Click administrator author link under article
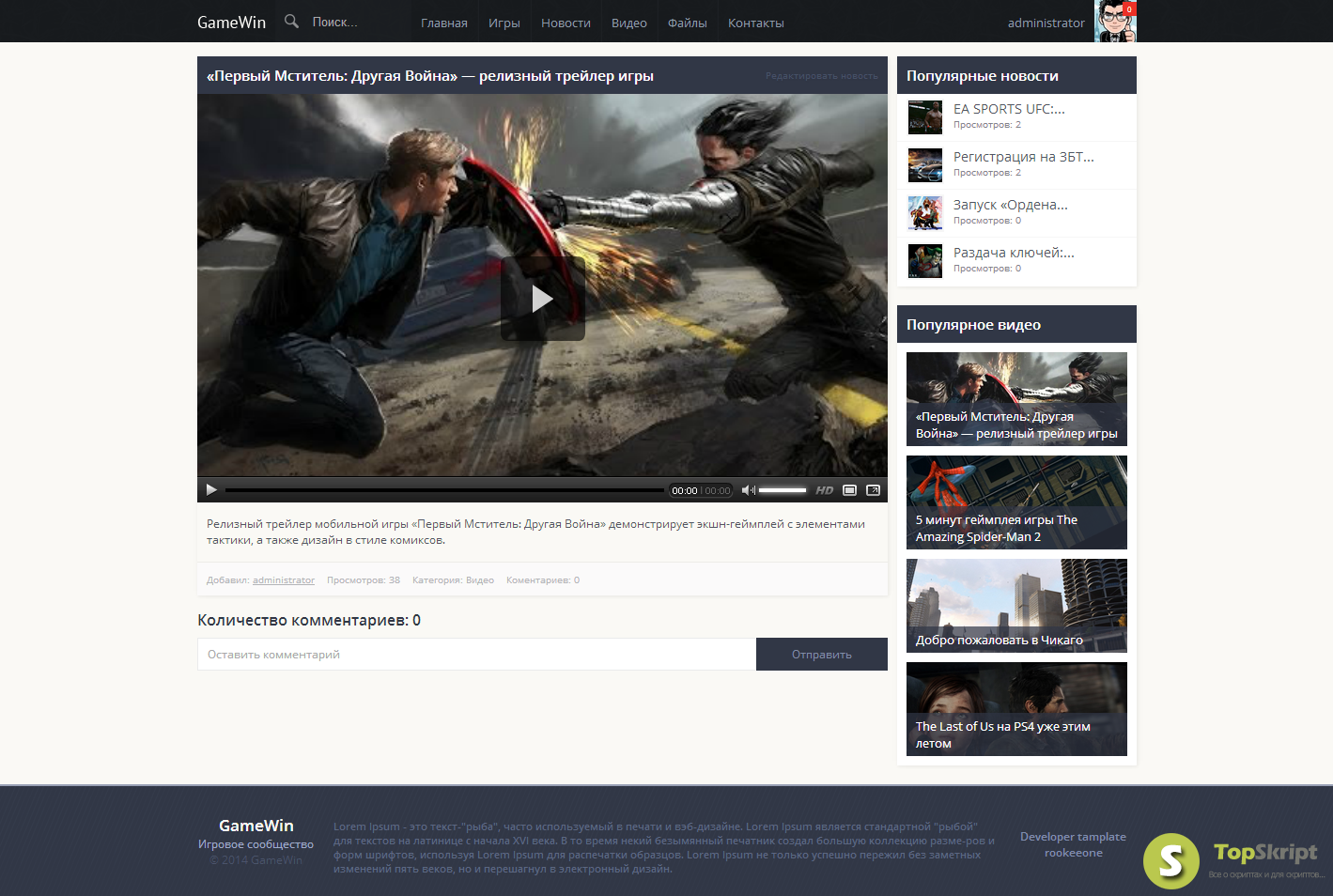Viewport: 1333px width, 896px height. [x=284, y=580]
